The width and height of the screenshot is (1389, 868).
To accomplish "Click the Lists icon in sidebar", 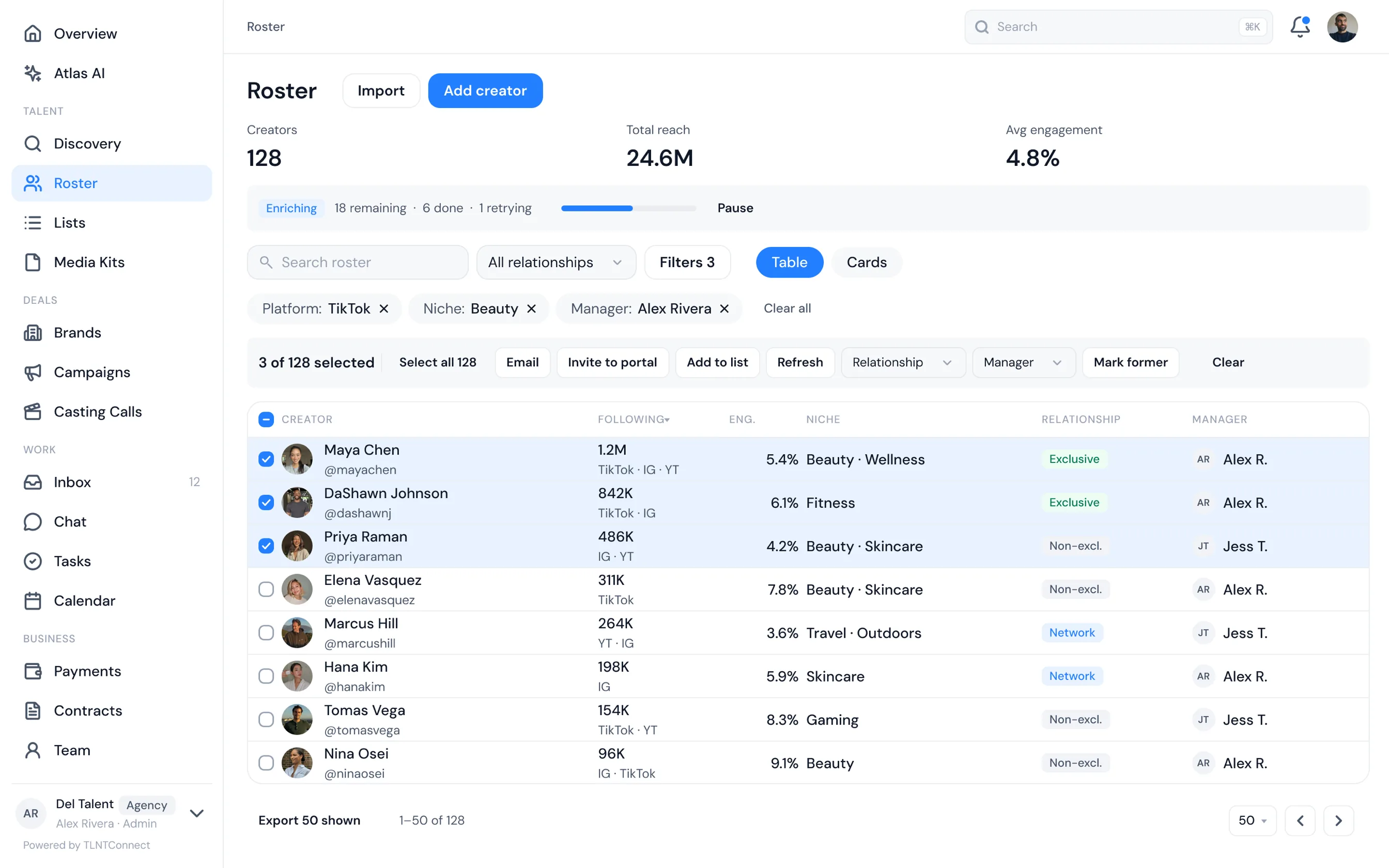I will point(33,222).
